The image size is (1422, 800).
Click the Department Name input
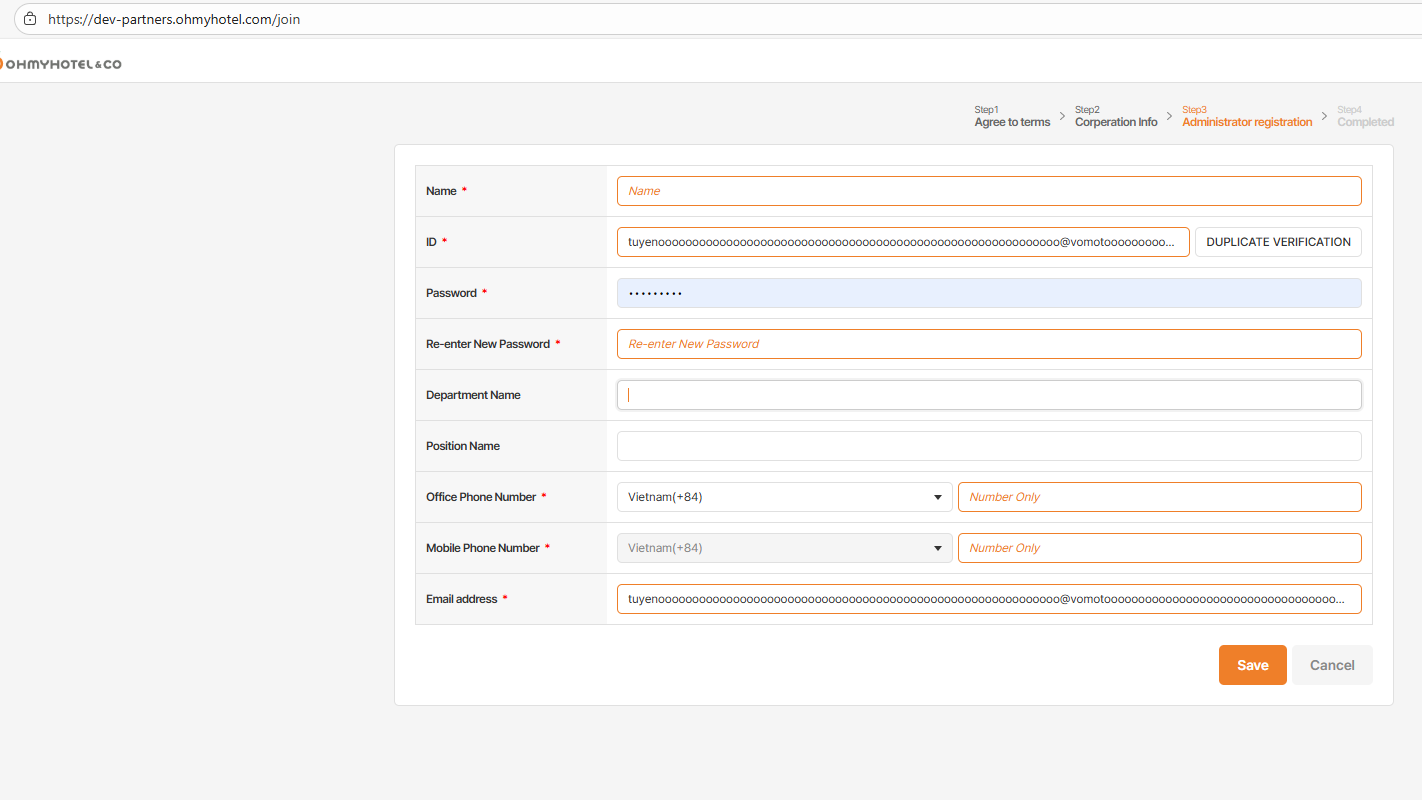coord(989,395)
